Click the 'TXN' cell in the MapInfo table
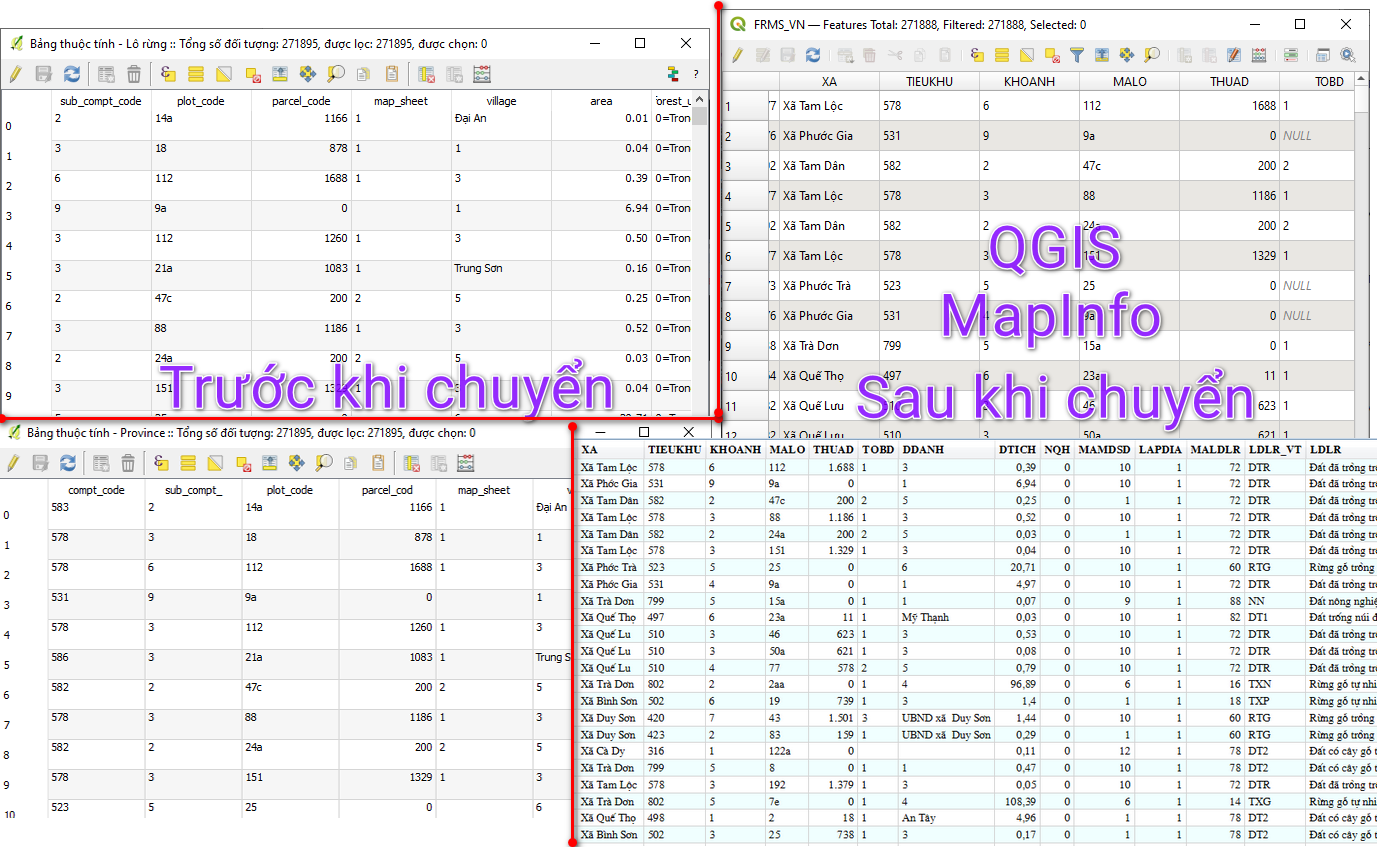Image resolution: width=1379 pixels, height=847 pixels. pyautogui.click(x=1275, y=684)
